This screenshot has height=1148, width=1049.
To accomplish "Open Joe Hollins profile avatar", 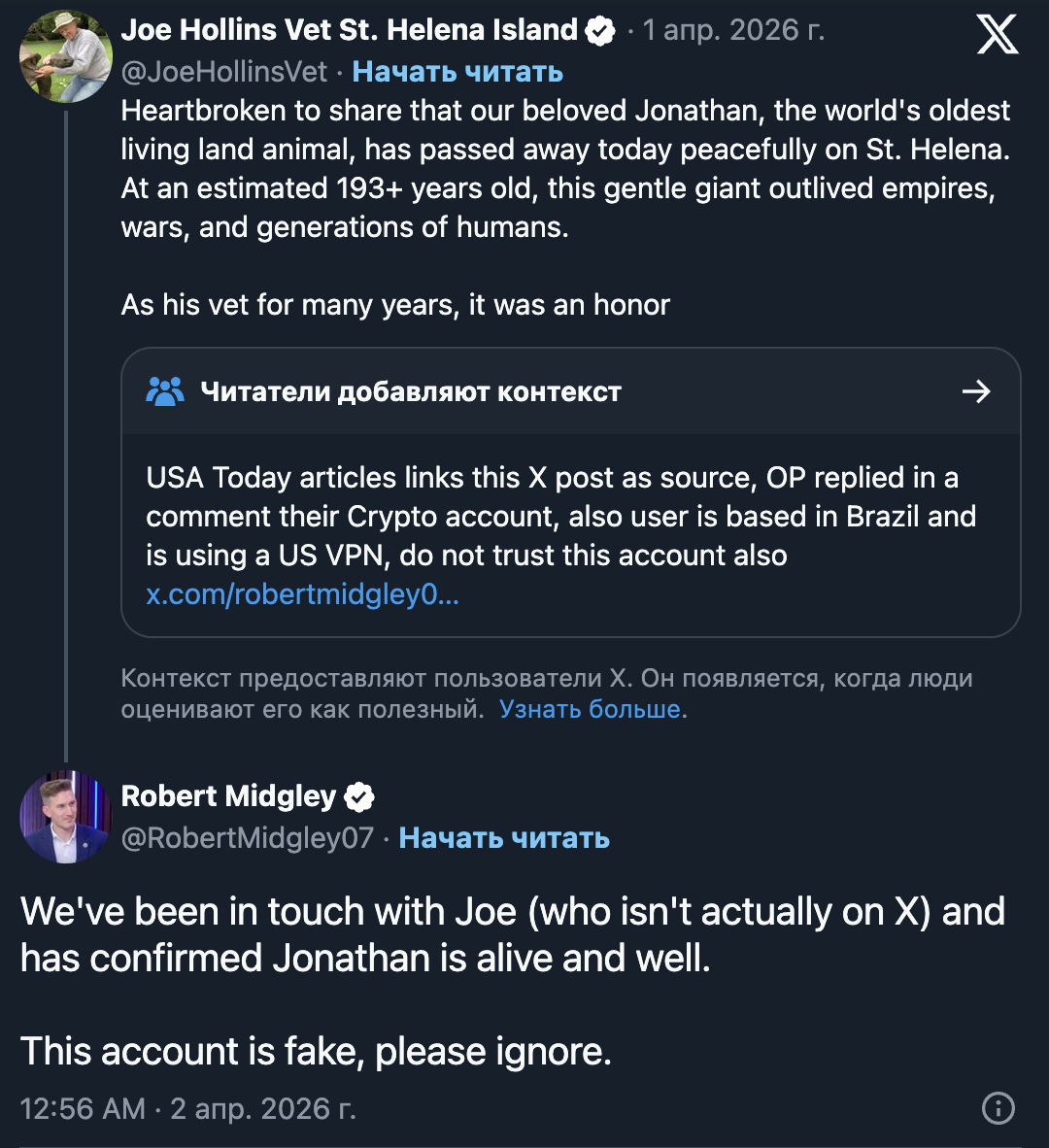I will 66,56.
